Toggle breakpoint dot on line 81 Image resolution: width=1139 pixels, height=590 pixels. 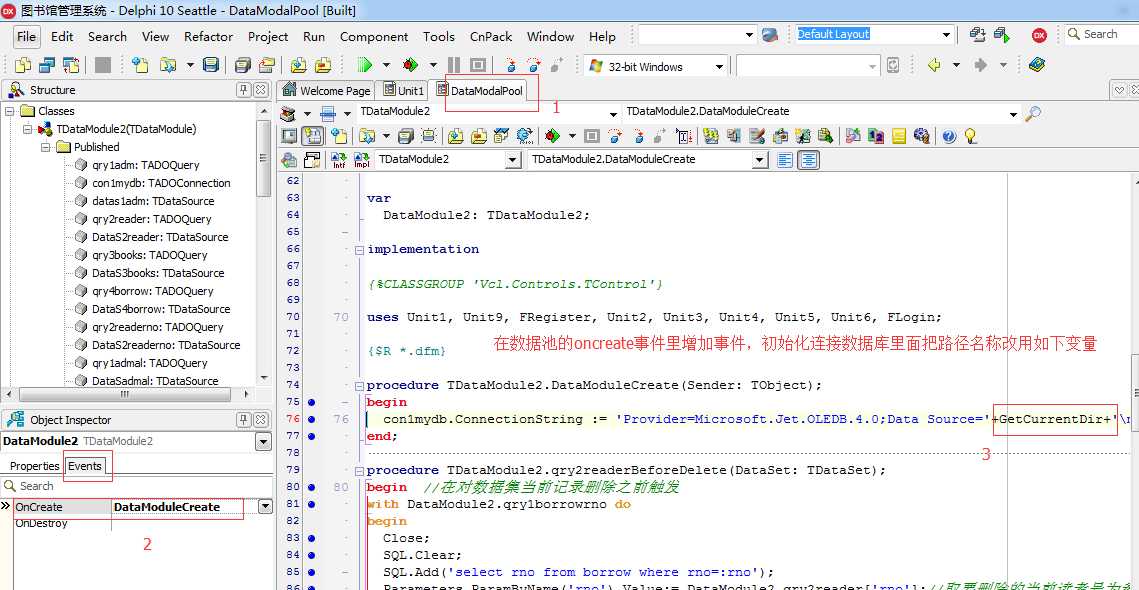(311, 504)
